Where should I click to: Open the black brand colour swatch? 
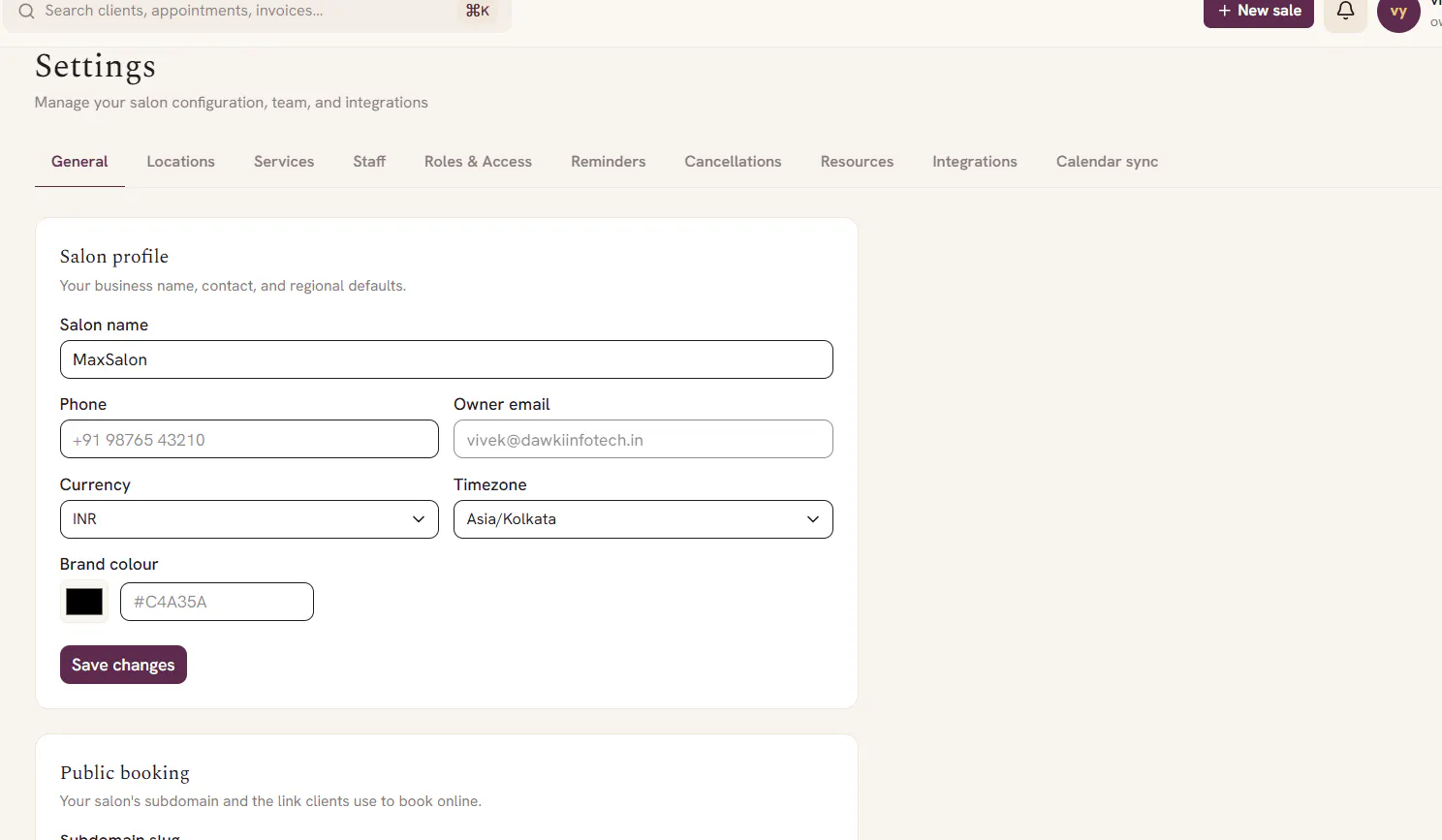pyautogui.click(x=84, y=602)
